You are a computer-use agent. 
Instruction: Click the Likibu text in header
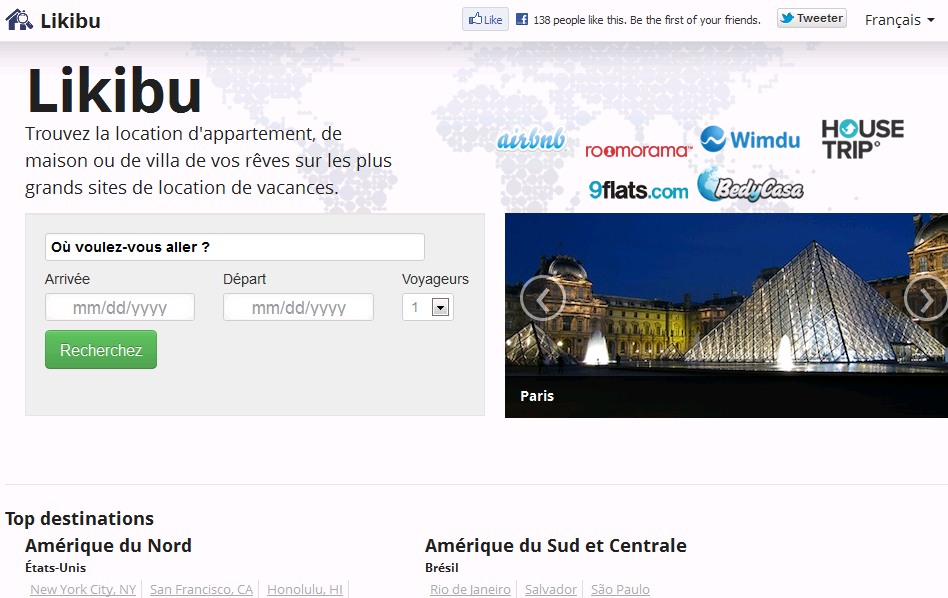(71, 21)
